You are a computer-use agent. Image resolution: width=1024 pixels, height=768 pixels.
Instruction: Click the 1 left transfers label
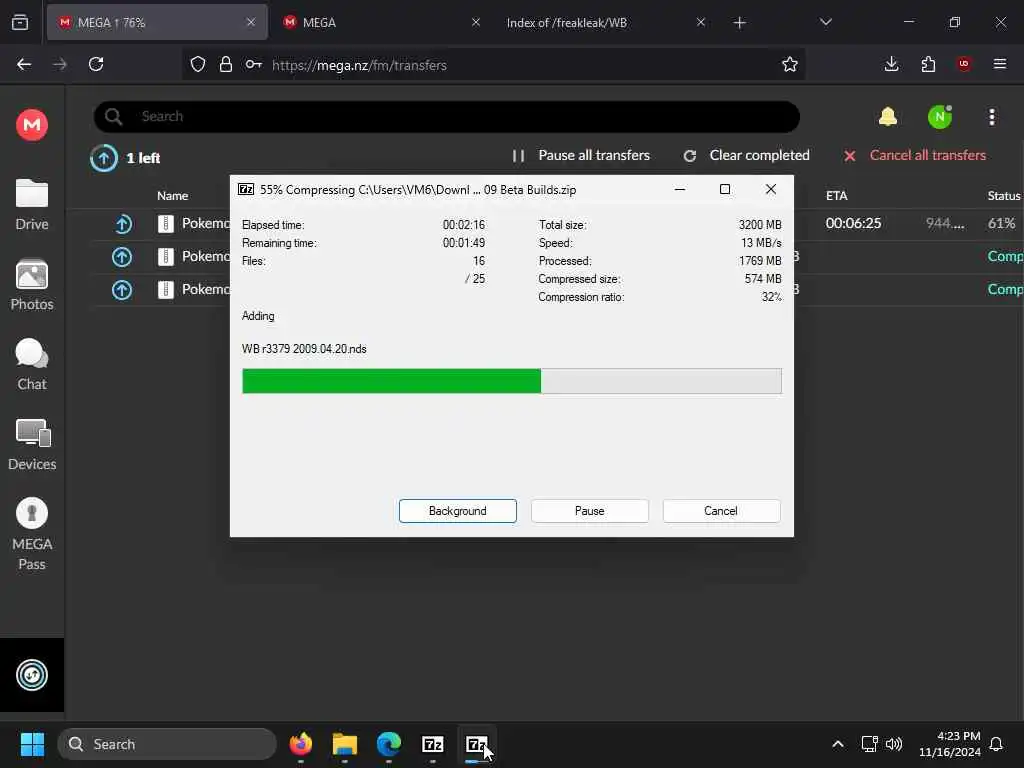point(143,158)
